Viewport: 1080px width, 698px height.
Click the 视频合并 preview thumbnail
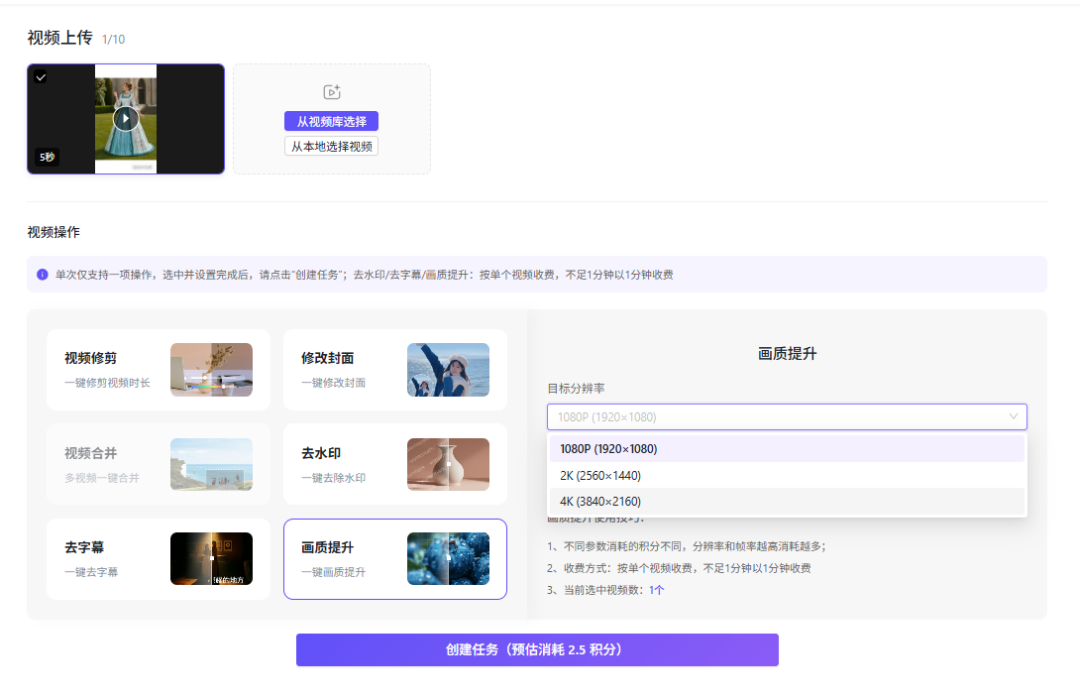(211, 464)
